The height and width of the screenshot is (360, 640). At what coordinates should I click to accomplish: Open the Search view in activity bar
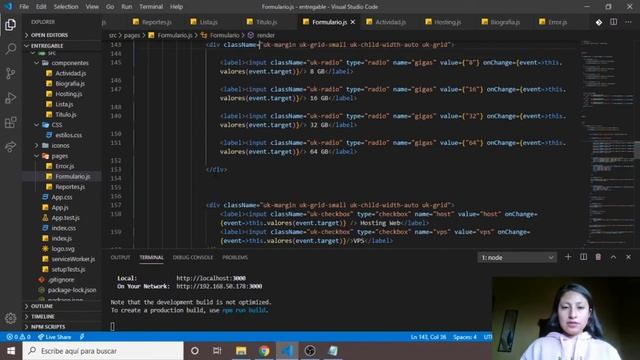point(11,49)
